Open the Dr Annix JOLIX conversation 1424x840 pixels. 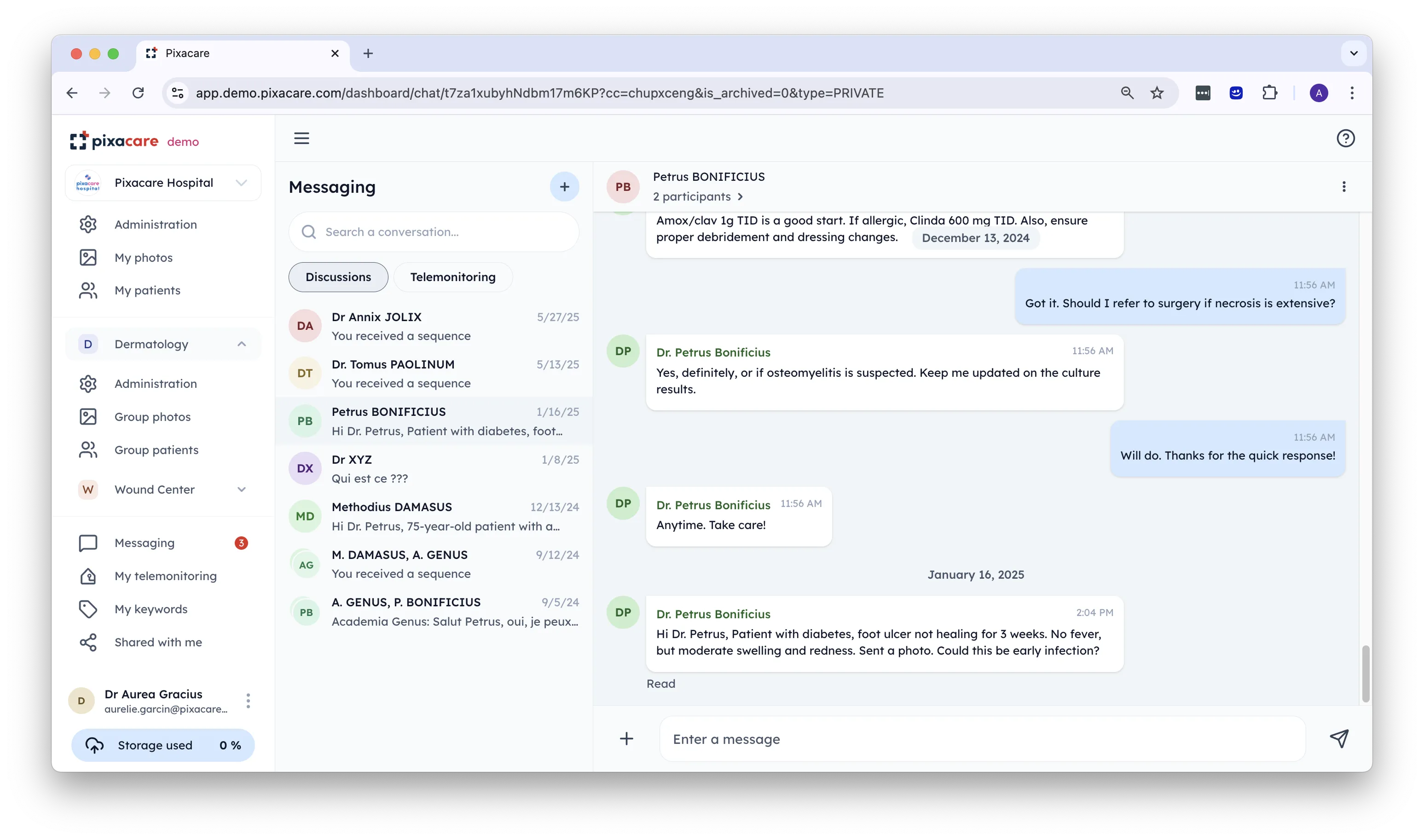click(434, 326)
